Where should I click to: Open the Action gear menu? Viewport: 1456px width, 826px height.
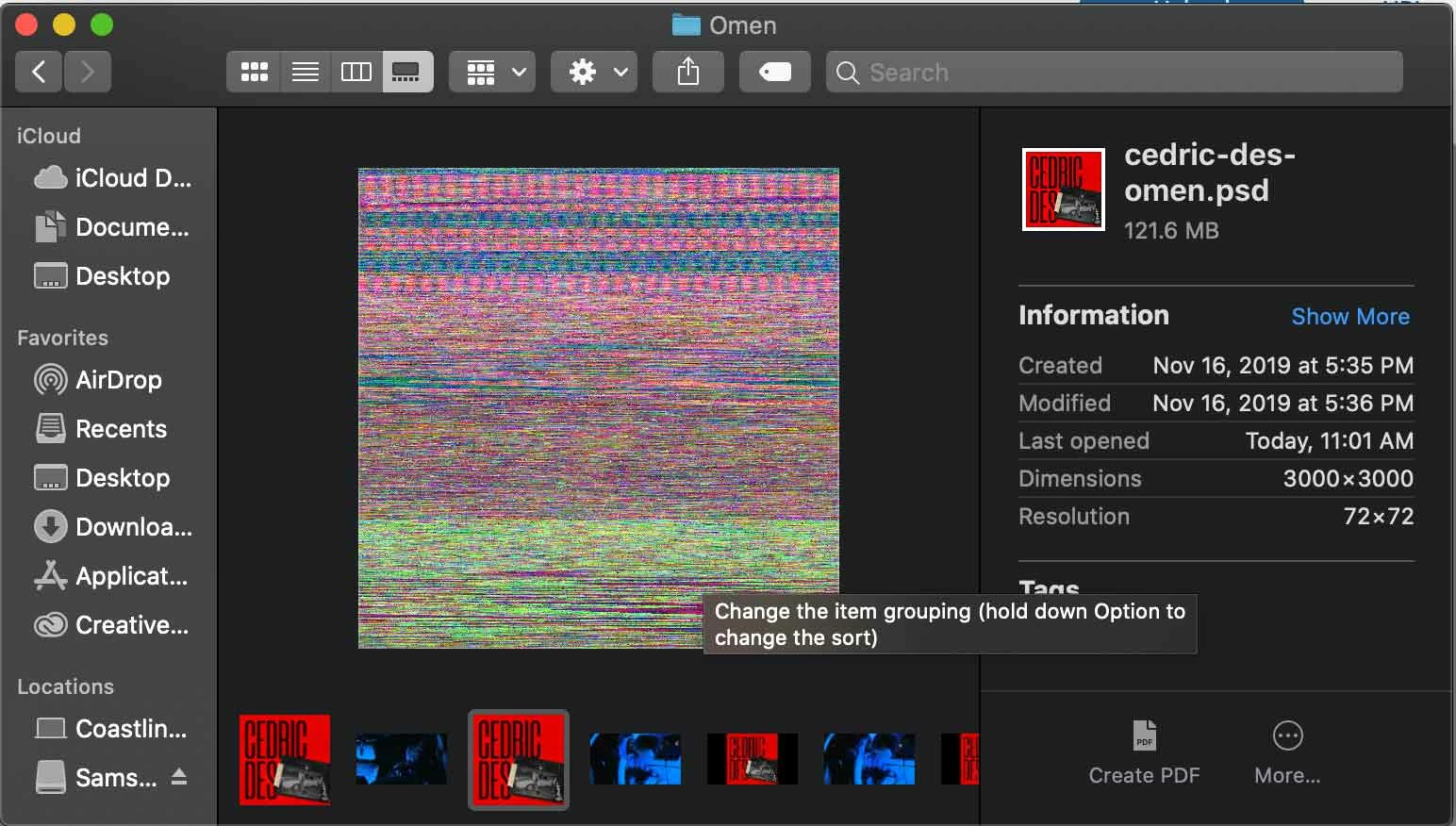[594, 72]
